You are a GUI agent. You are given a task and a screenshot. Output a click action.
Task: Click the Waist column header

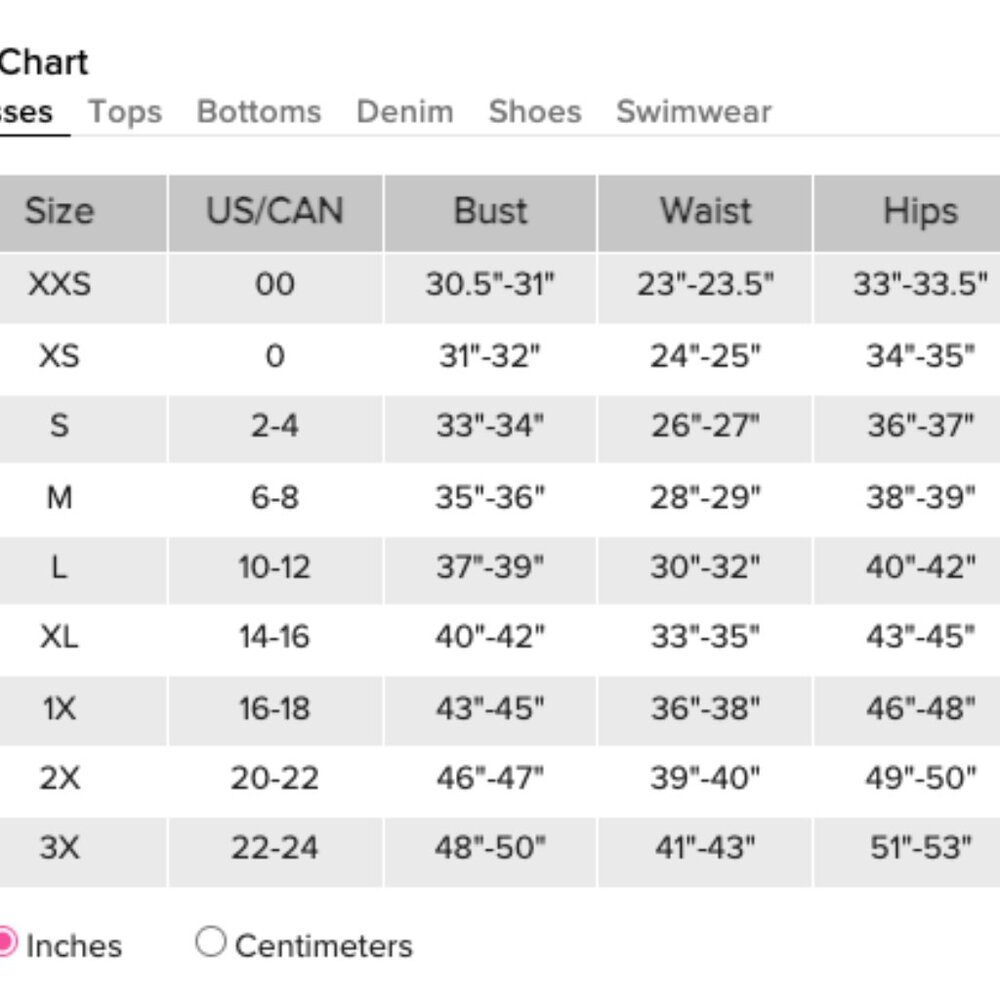coord(705,211)
